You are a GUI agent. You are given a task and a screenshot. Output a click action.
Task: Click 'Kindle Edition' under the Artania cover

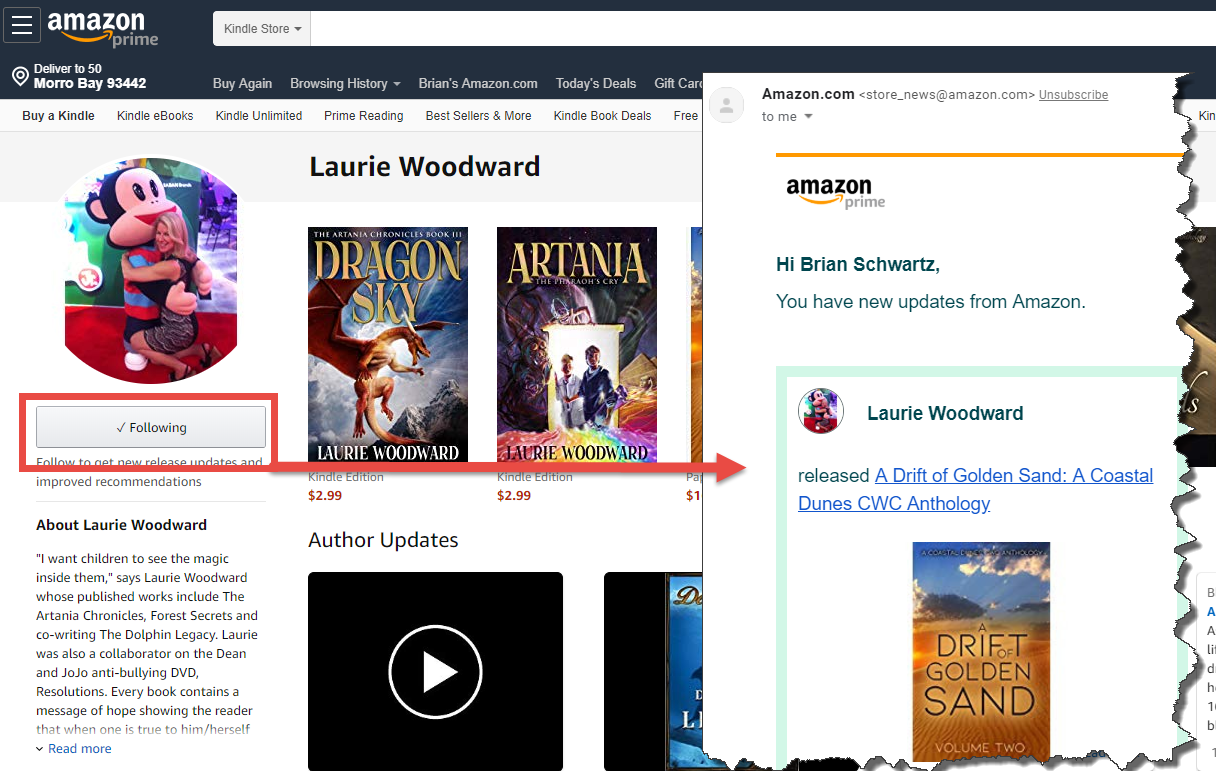535,477
